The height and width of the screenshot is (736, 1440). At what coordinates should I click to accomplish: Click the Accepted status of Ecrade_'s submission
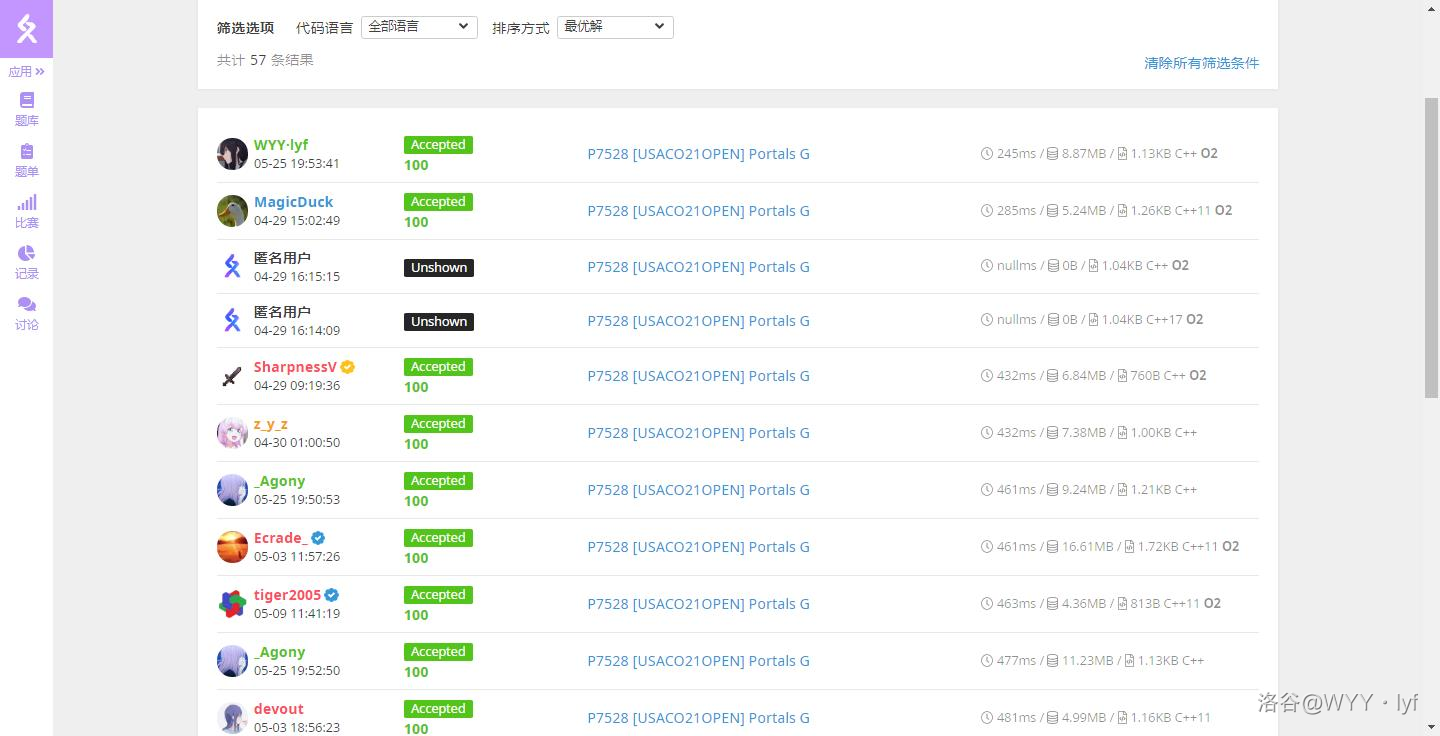point(438,538)
